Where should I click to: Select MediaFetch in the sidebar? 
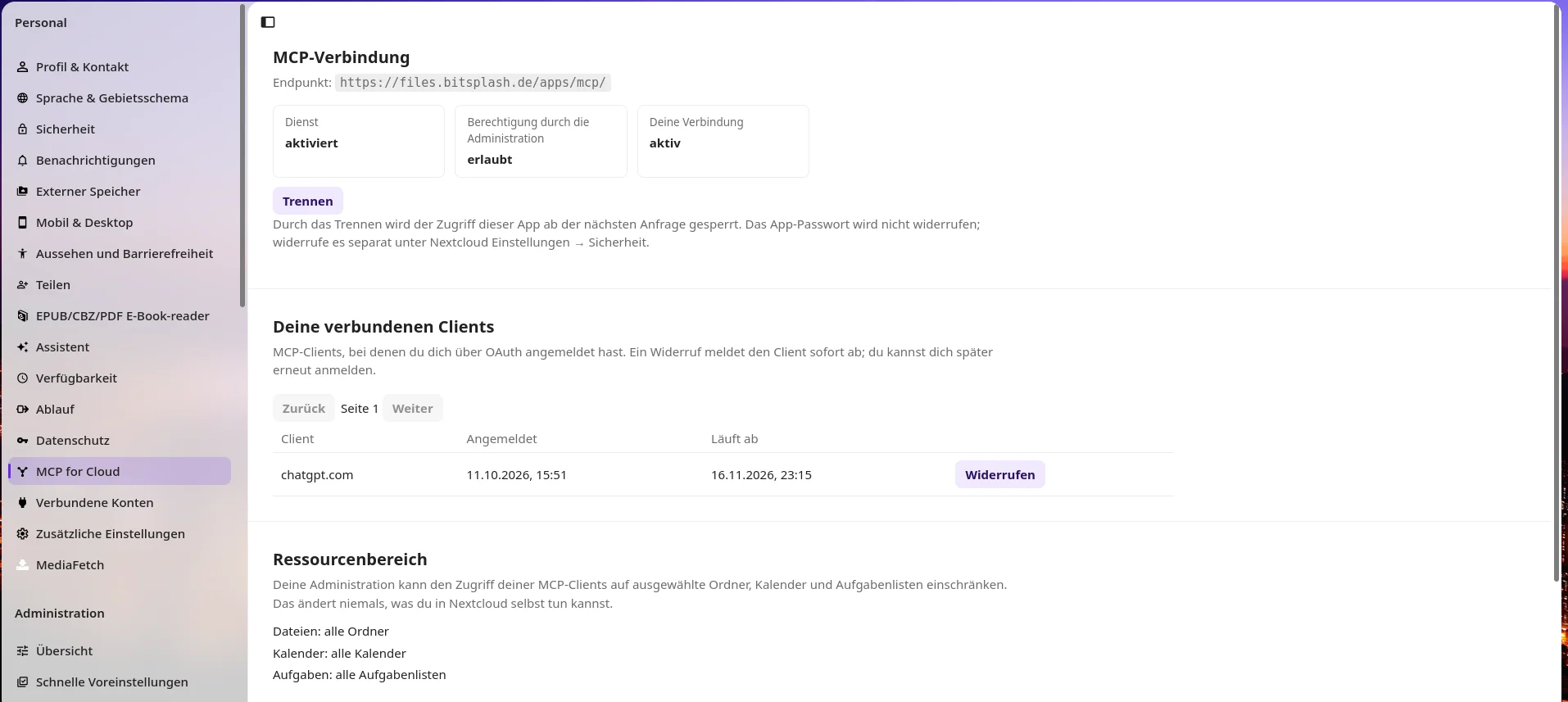[x=120, y=565]
